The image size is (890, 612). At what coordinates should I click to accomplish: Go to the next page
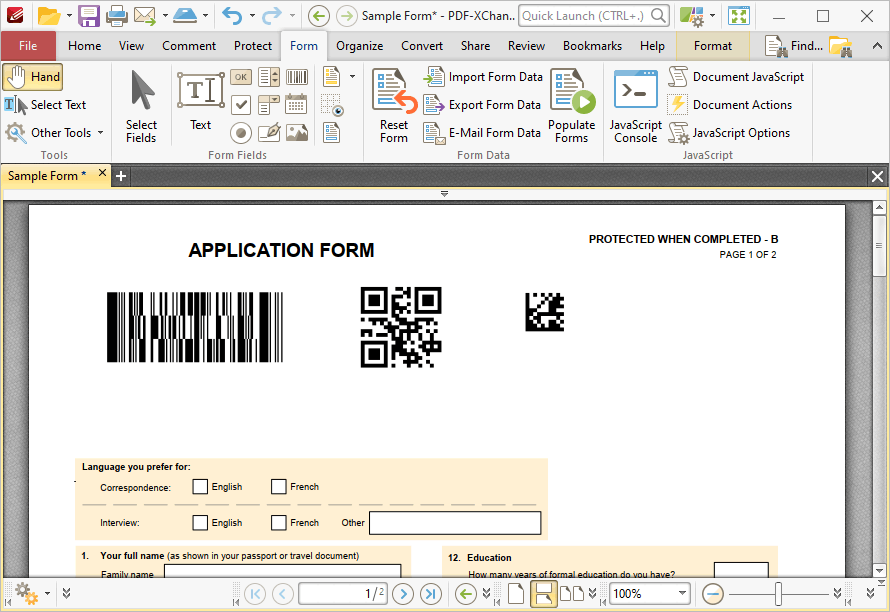(403, 594)
